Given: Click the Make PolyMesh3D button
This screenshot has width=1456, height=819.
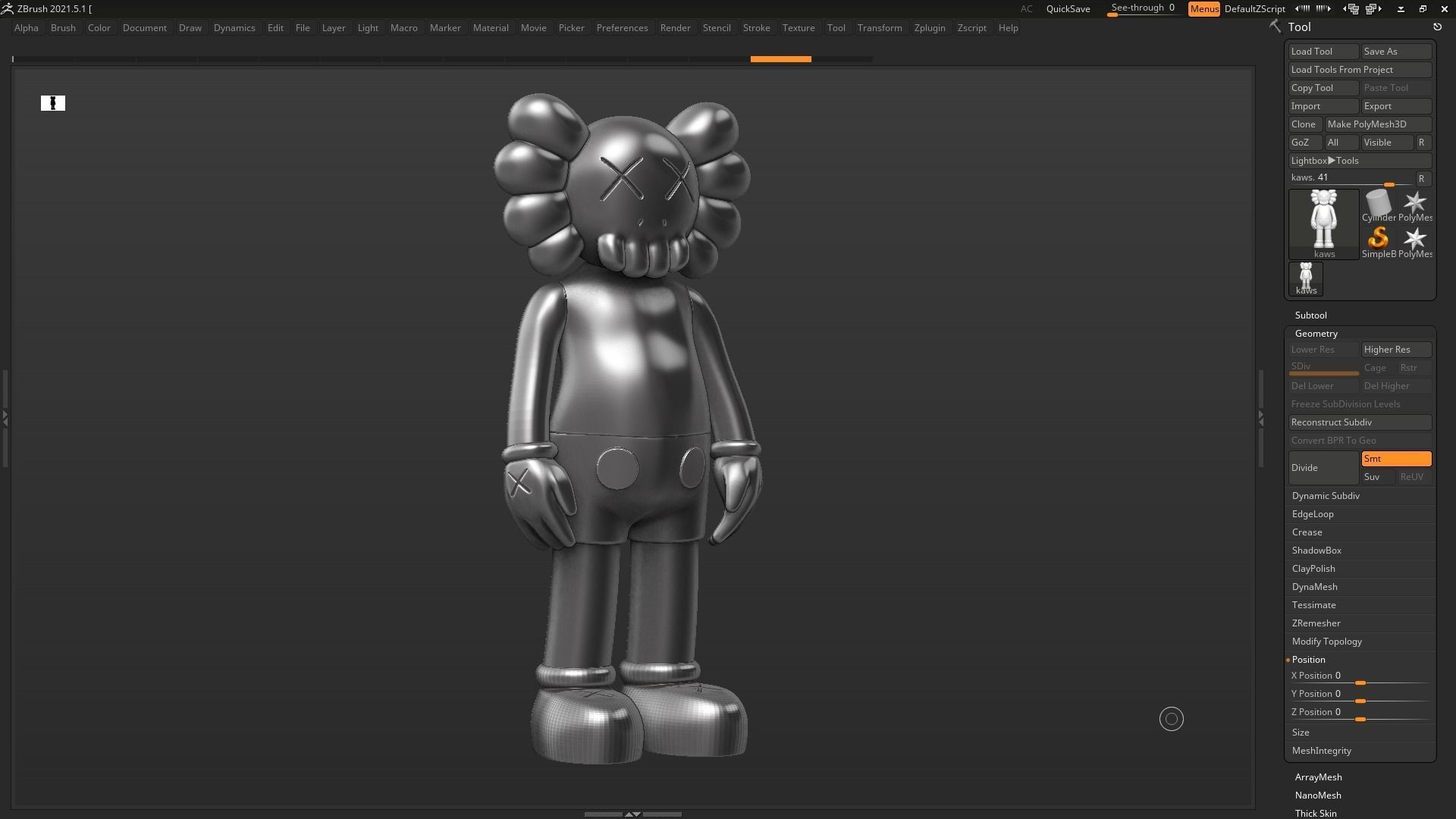Looking at the screenshot, I should [1378, 124].
